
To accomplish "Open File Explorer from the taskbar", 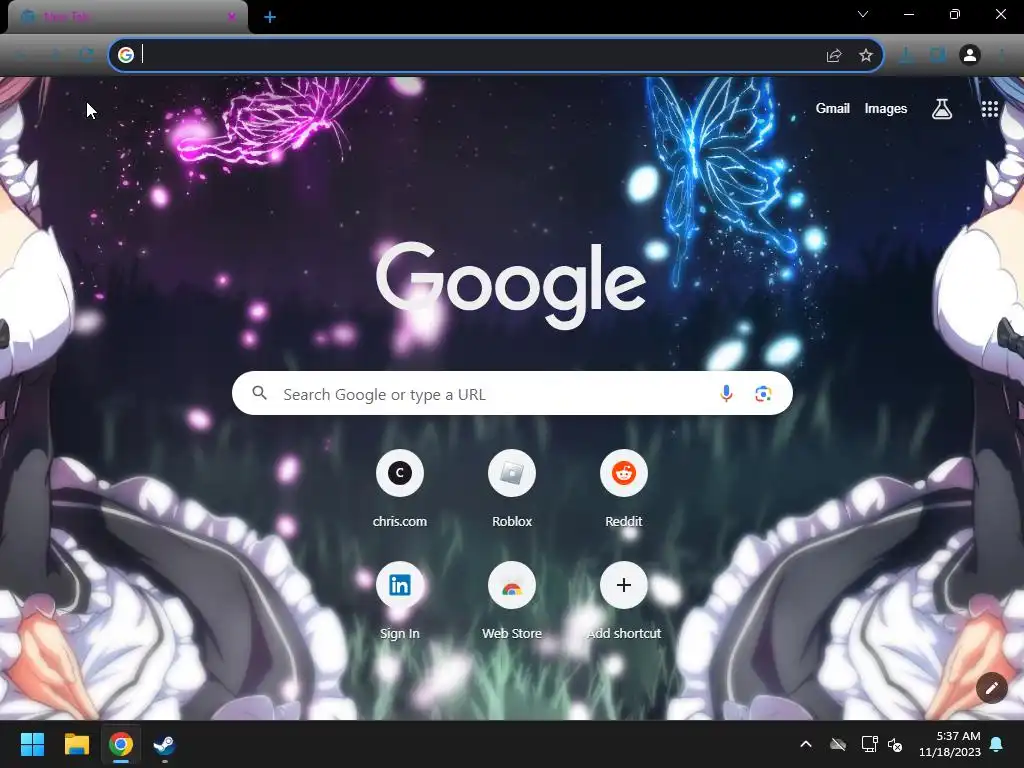I will tap(76, 744).
